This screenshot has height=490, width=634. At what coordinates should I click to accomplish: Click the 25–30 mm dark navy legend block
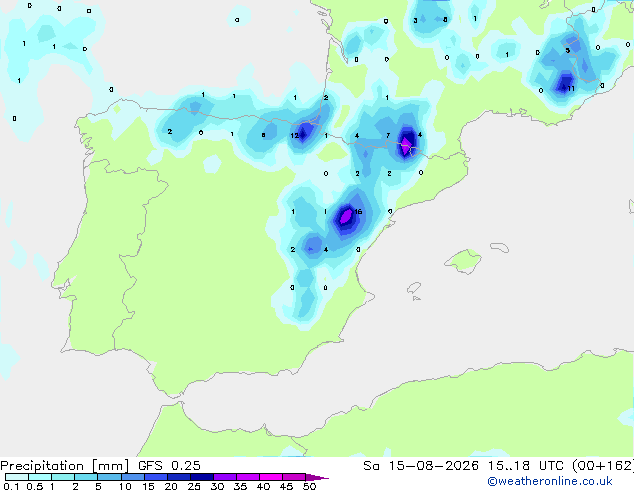click(201, 477)
